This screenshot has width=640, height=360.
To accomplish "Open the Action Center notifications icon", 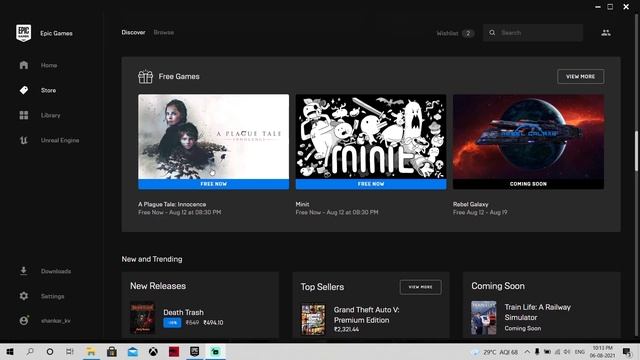I will click(627, 352).
